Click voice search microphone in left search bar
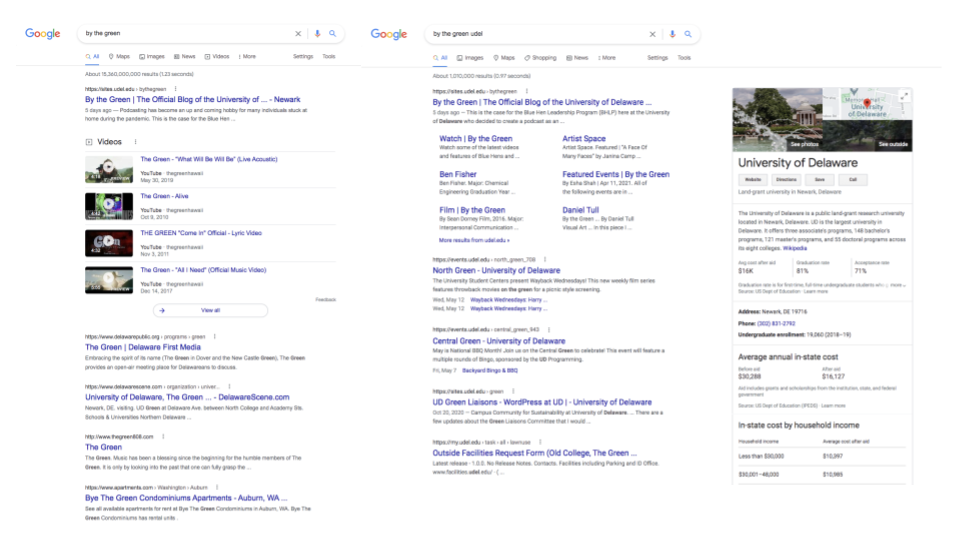Screen dimensions: 960x540 pos(317,34)
